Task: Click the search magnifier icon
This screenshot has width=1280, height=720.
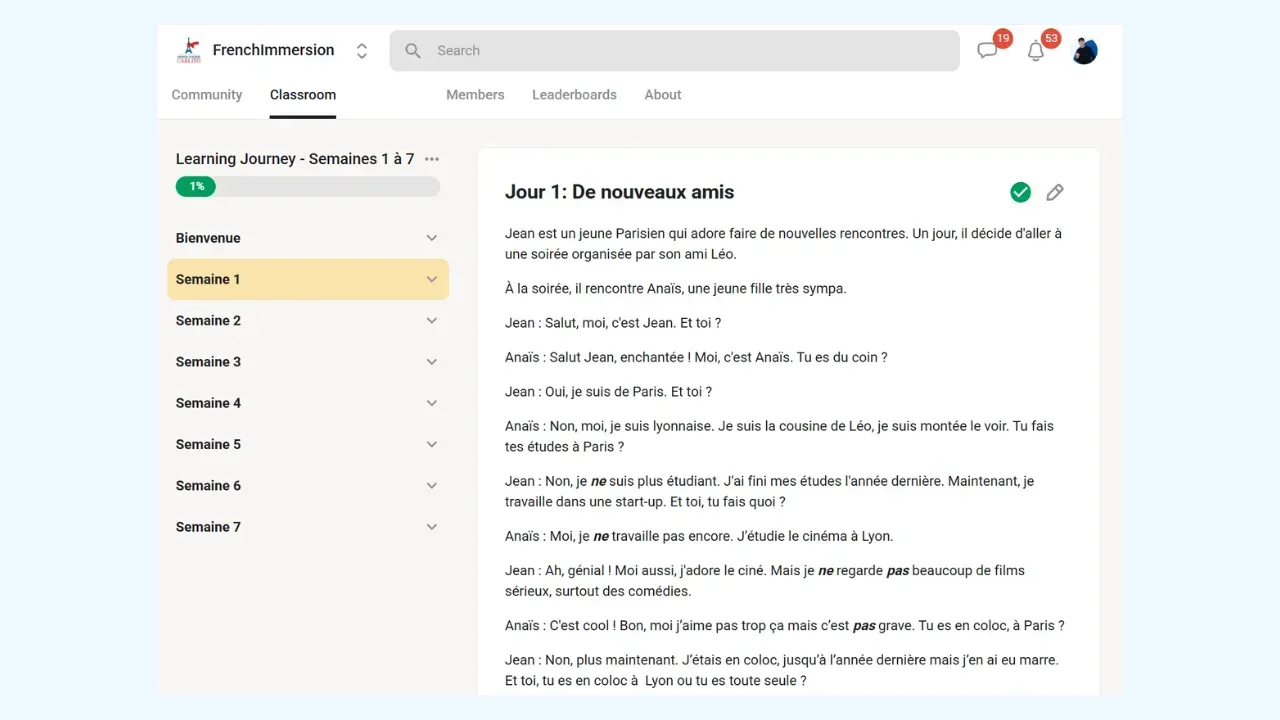Action: pyautogui.click(x=413, y=51)
